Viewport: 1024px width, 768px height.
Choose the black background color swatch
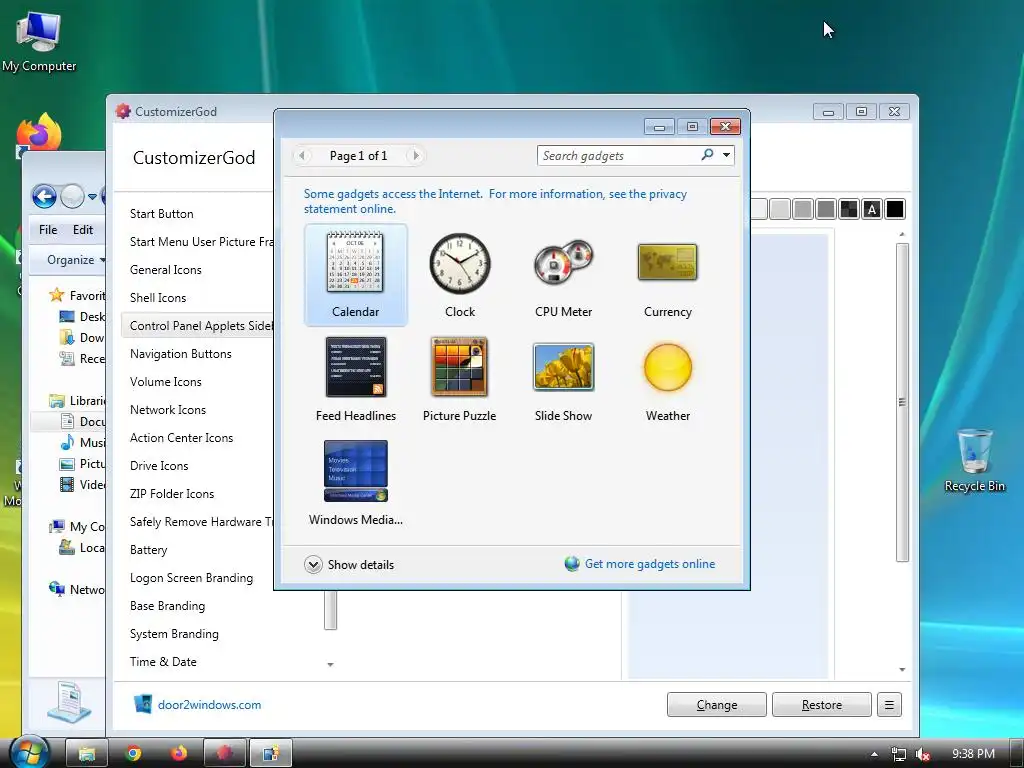(x=895, y=209)
